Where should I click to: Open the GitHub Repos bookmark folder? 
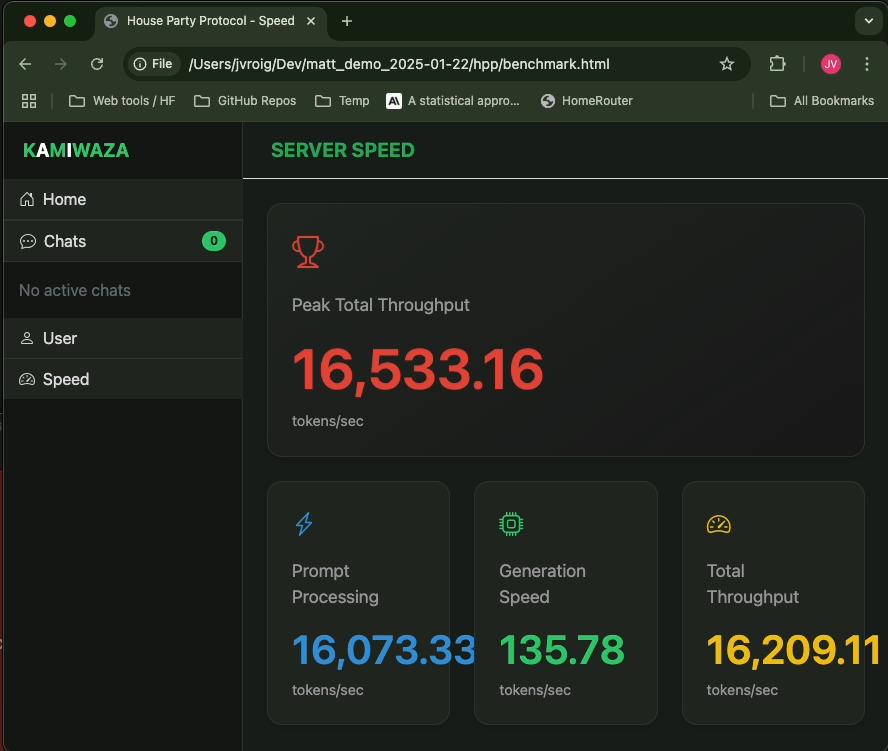tap(245, 101)
